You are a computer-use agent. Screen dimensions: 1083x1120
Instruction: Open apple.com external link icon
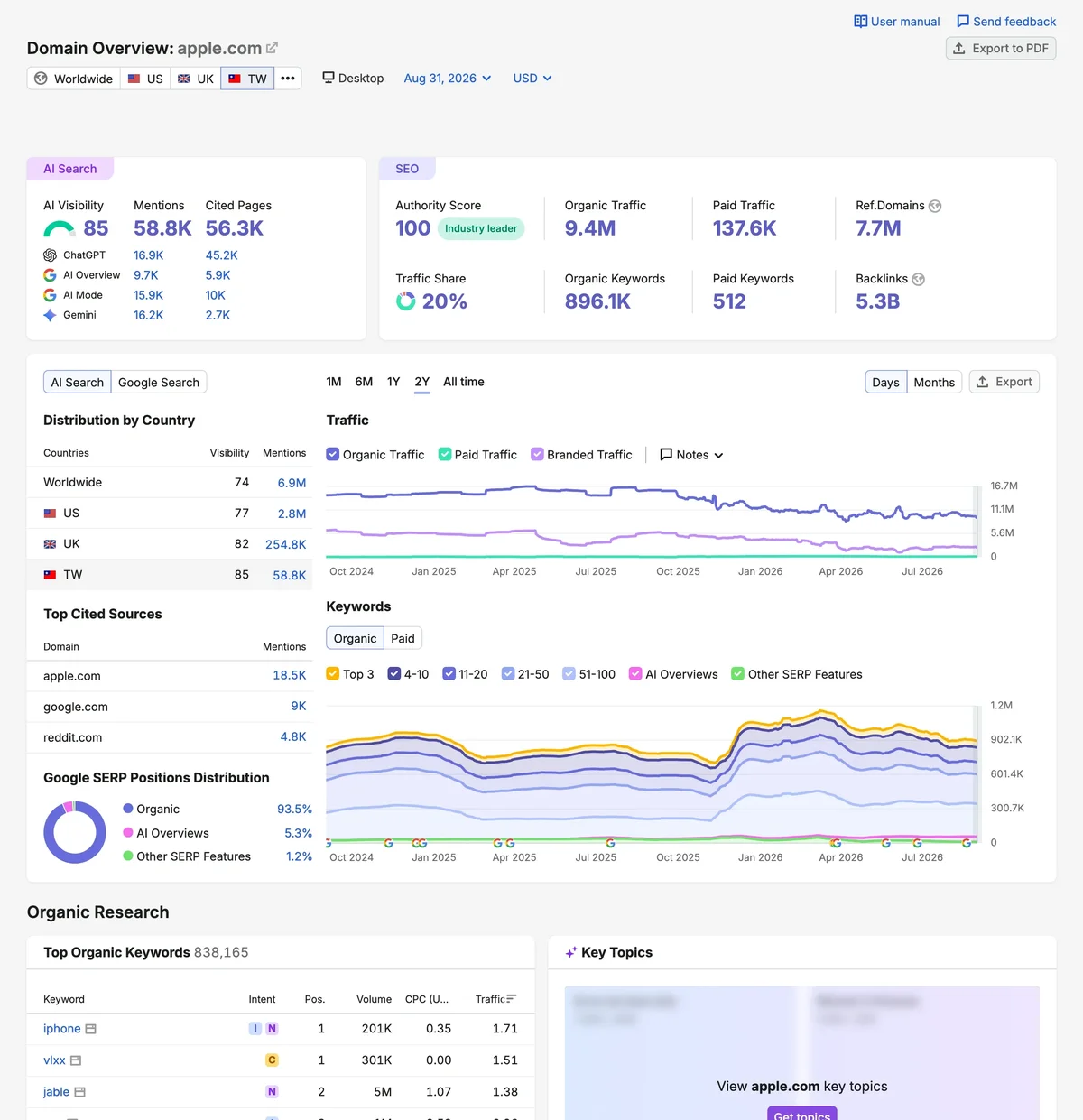point(272,48)
